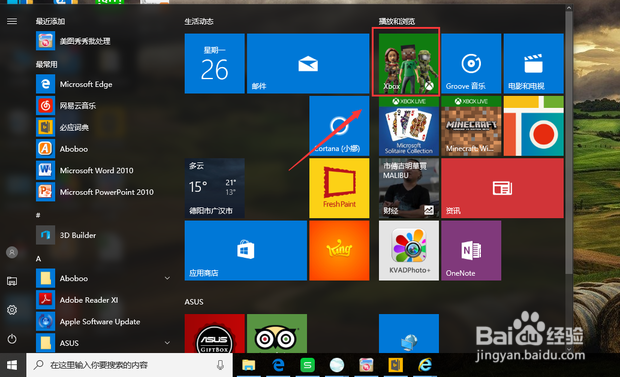
Task: Click the ASUS tile group header
Action: (x=194, y=302)
